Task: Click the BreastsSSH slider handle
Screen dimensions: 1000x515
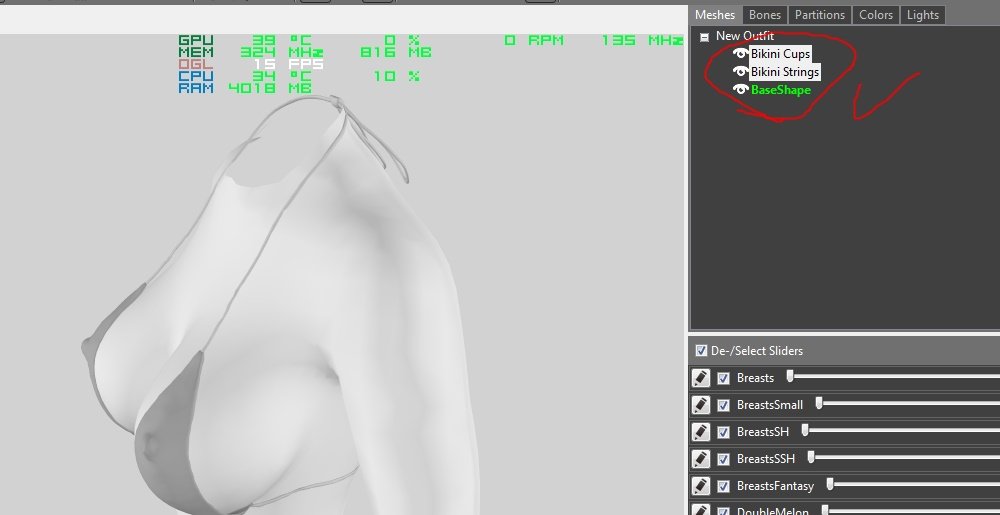Action: (811, 457)
